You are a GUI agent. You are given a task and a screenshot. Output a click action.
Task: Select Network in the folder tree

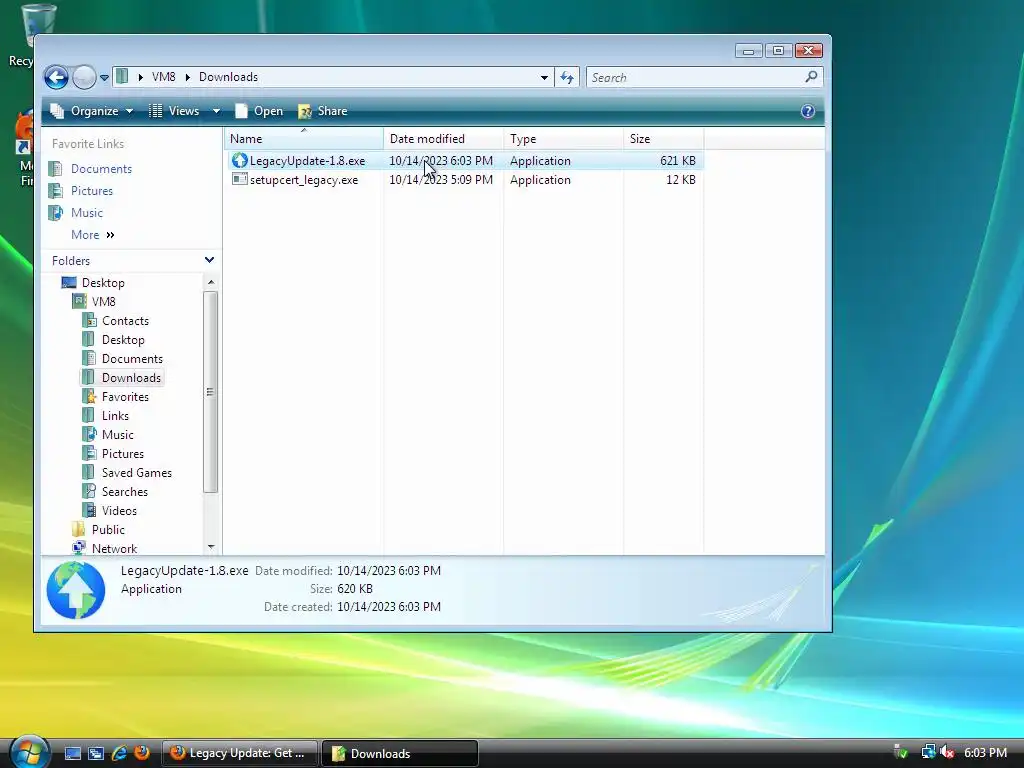(x=114, y=548)
